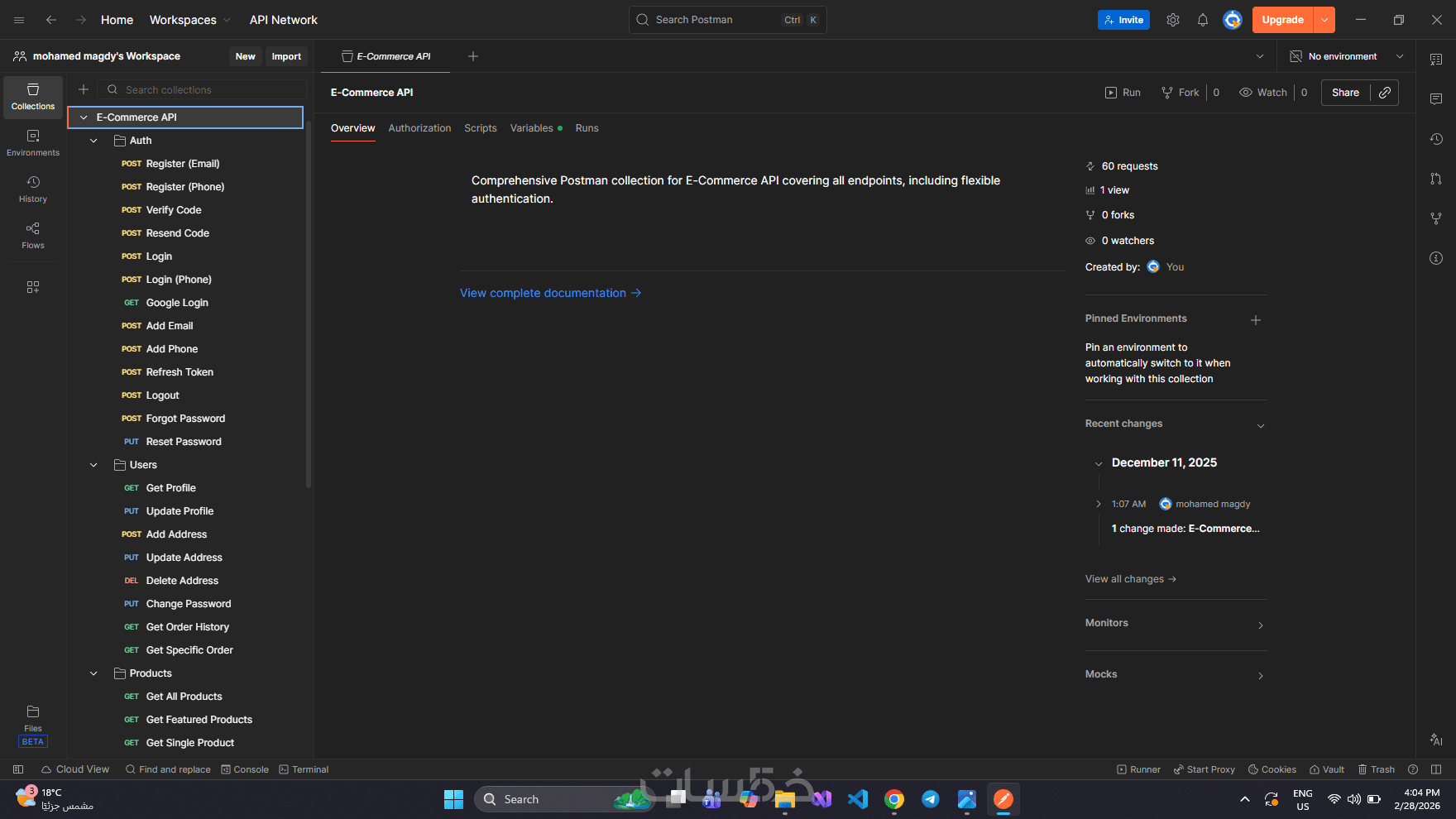
Task: Collapse the Auth folder
Action: pyautogui.click(x=93, y=141)
